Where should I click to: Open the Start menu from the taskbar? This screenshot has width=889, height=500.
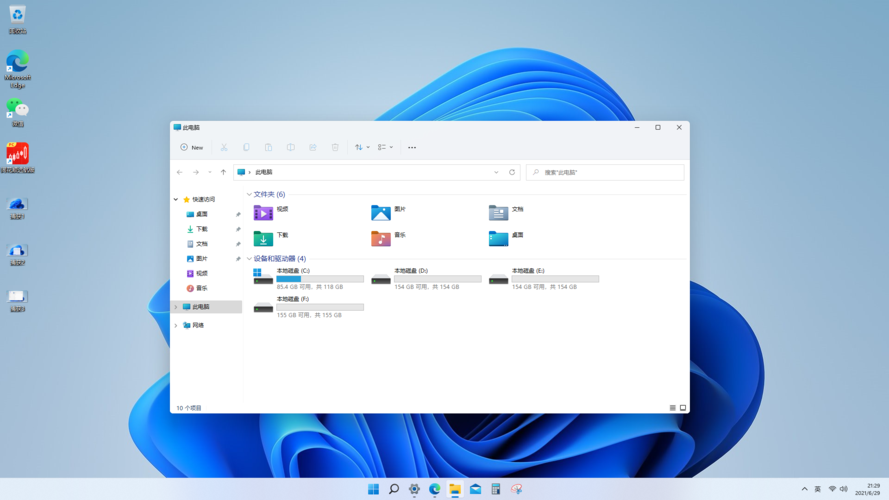coord(373,489)
